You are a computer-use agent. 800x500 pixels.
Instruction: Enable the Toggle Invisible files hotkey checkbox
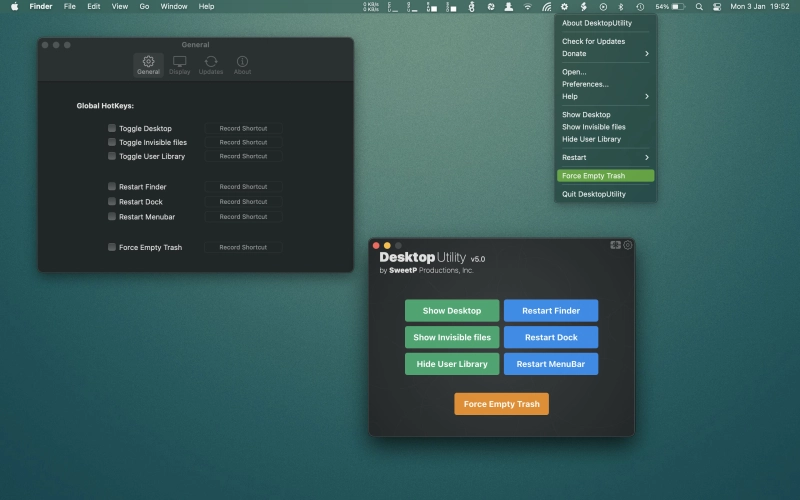[112, 142]
